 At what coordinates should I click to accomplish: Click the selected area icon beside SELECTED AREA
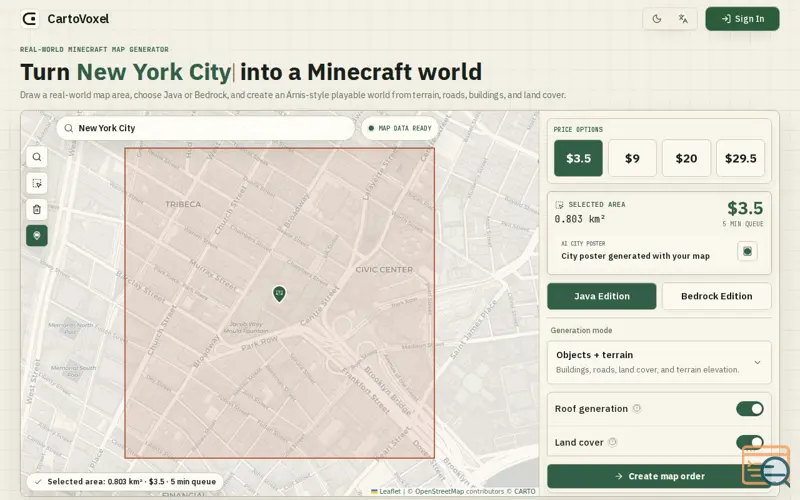pyautogui.click(x=559, y=205)
